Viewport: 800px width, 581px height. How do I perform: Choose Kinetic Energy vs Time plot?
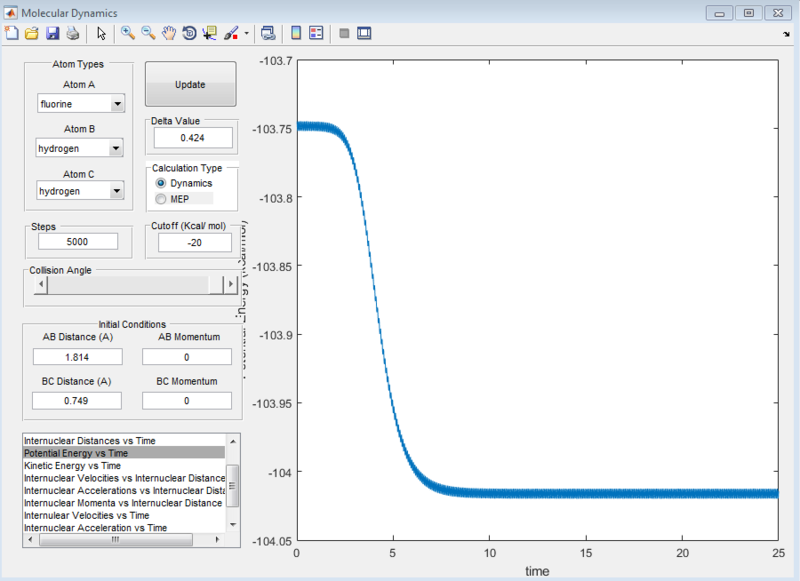(x=72, y=465)
